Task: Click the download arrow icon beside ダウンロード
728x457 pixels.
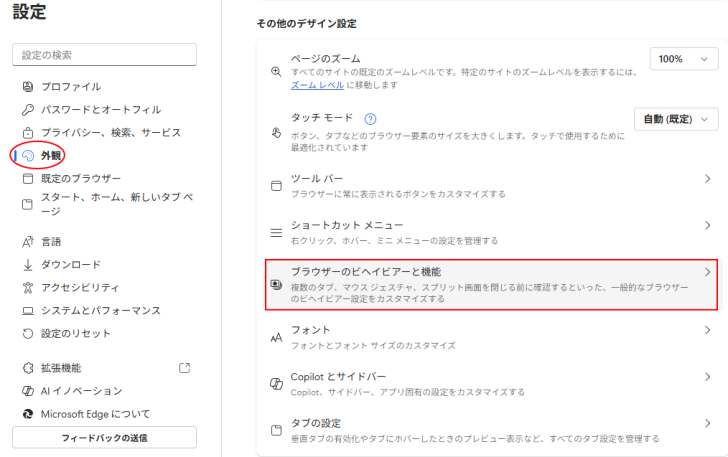Action: pyautogui.click(x=28, y=265)
